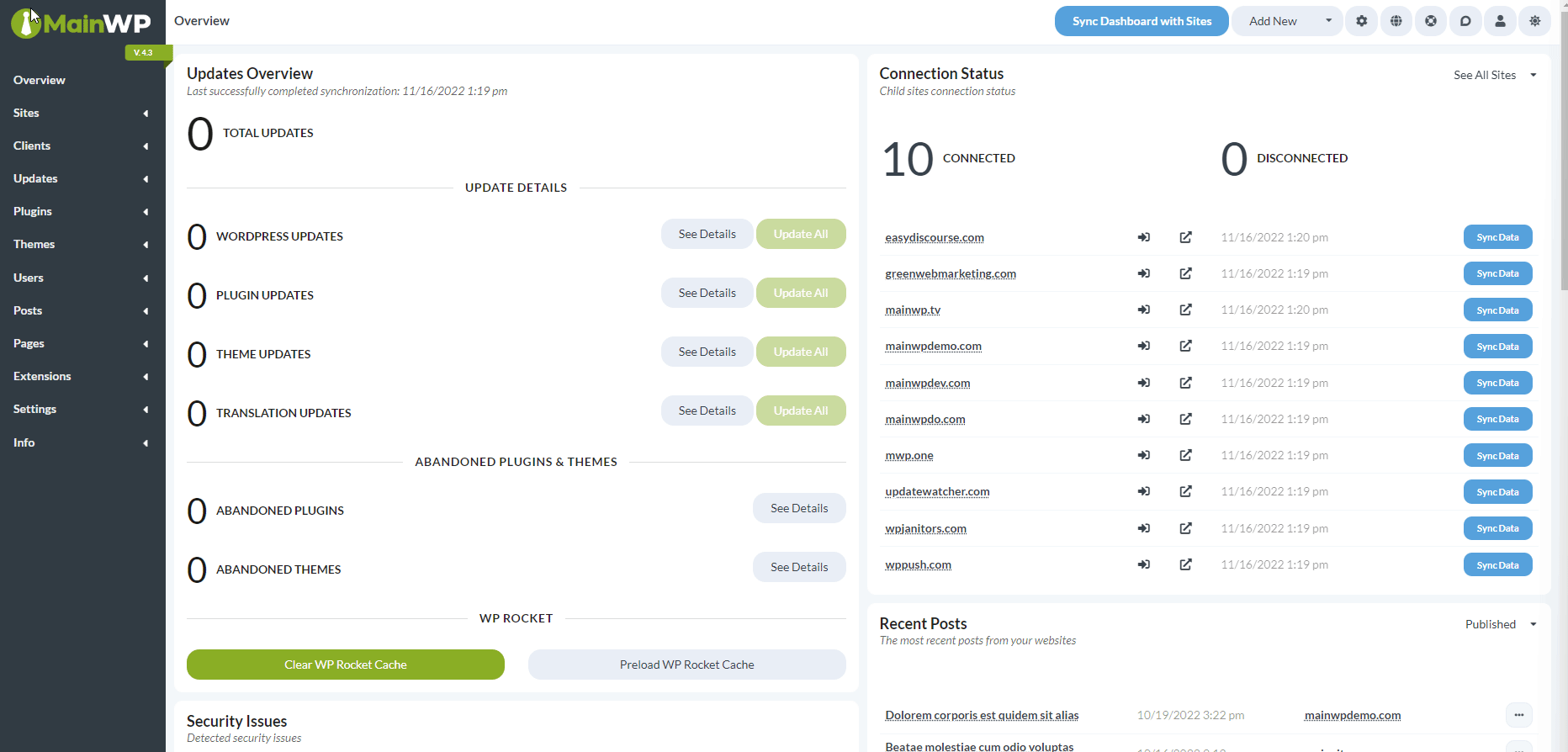
Task: See Details for Abandoned Plugins
Action: coord(799,508)
